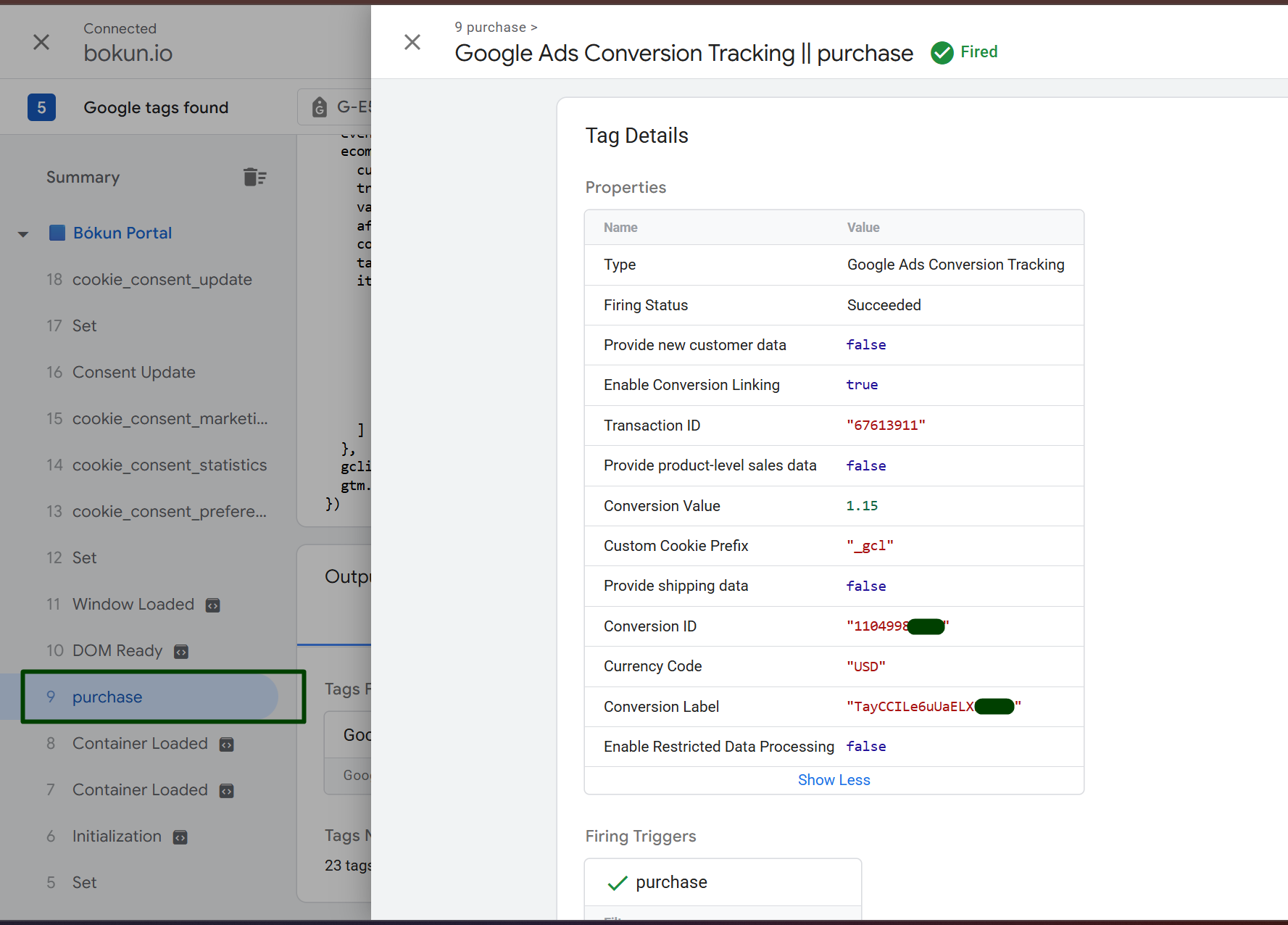Screen dimensions: 1288x925
Task: Click the Window Loaded code icon
Action: [212, 605]
